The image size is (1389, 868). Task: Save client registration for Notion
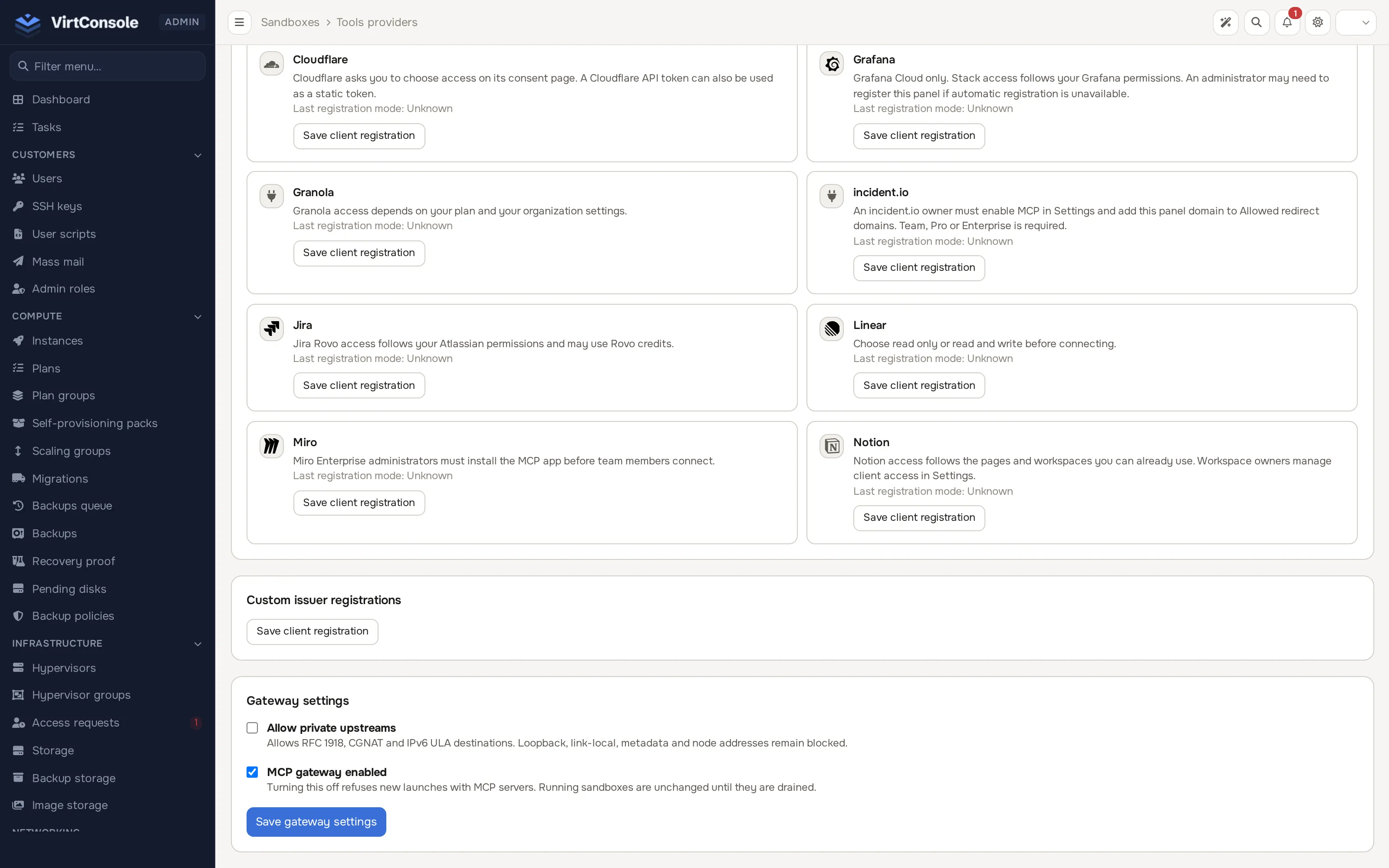(919, 518)
